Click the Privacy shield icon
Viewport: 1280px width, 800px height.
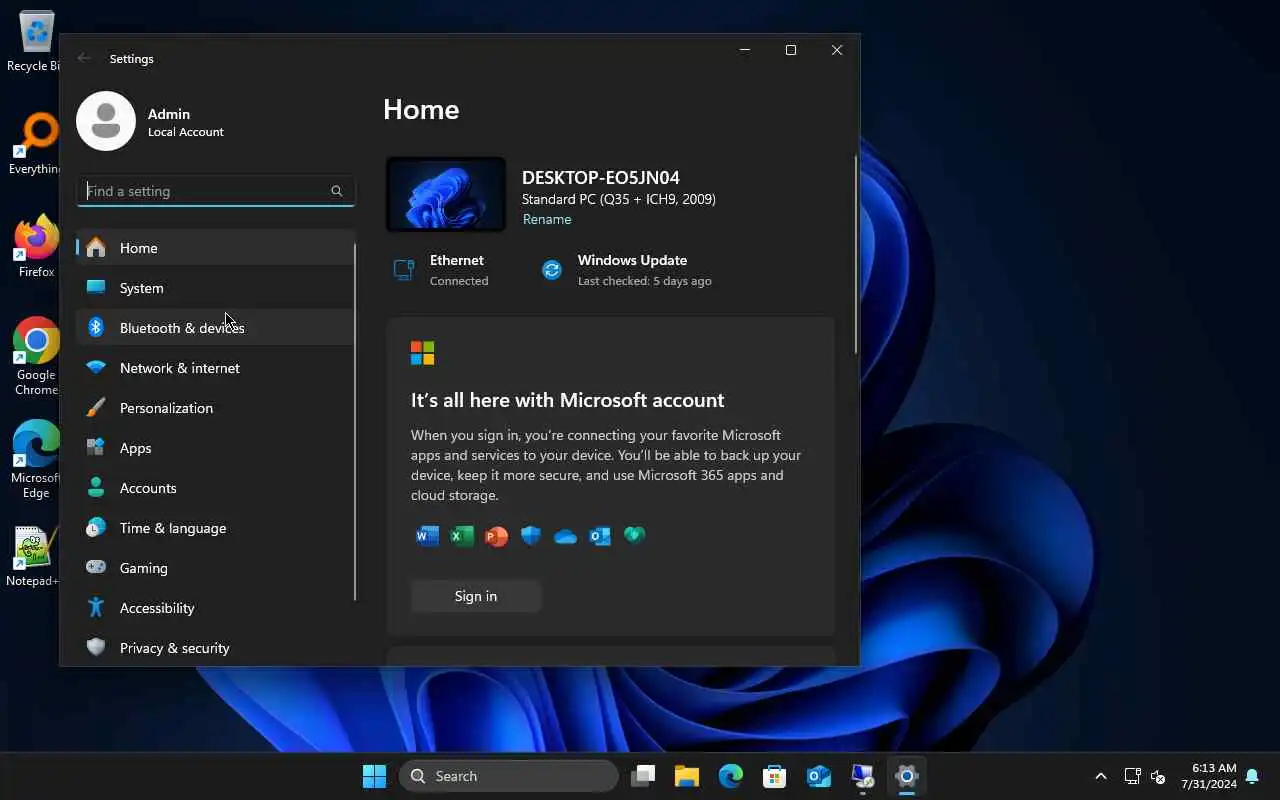(96, 647)
